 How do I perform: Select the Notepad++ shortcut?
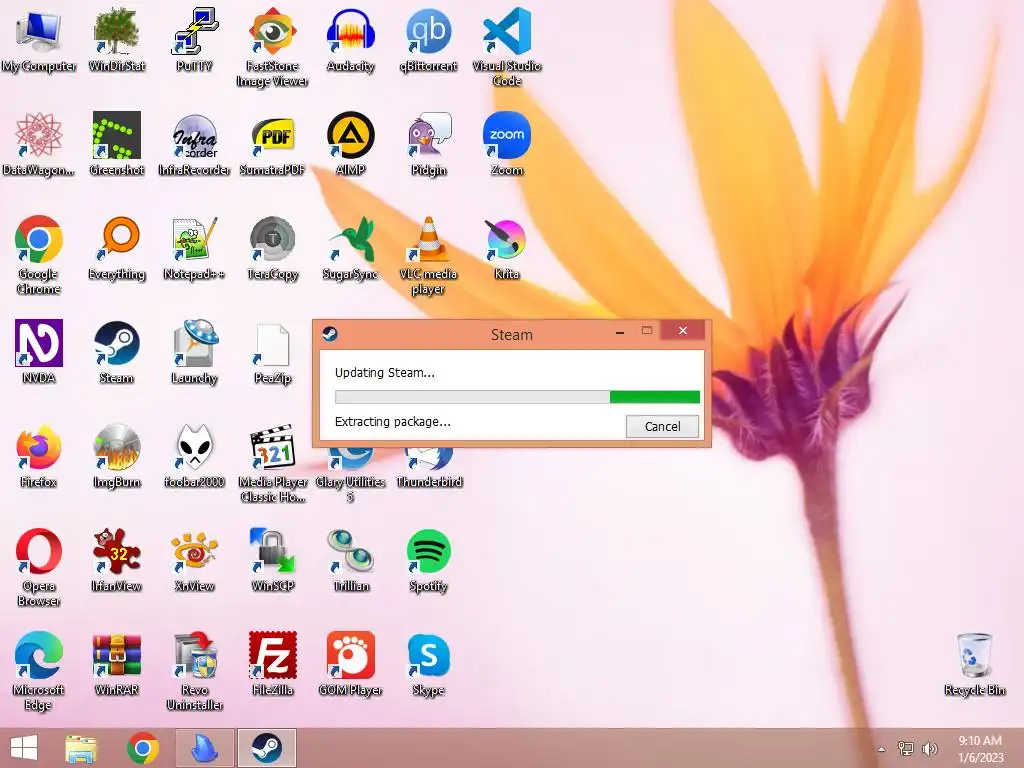[194, 248]
